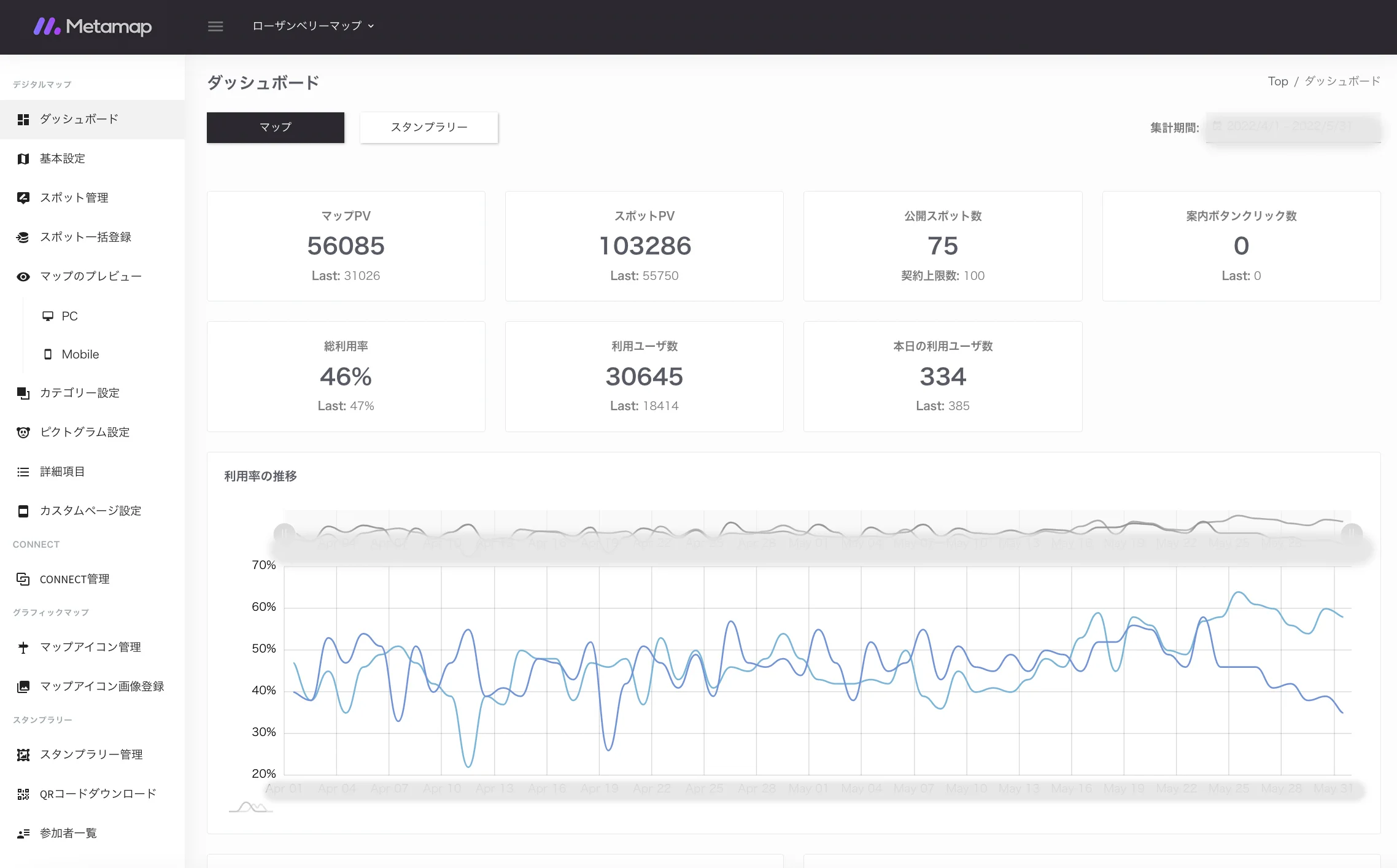Click the スポット一括登録 stack icon
This screenshot has height=868, width=1397.
(x=23, y=237)
